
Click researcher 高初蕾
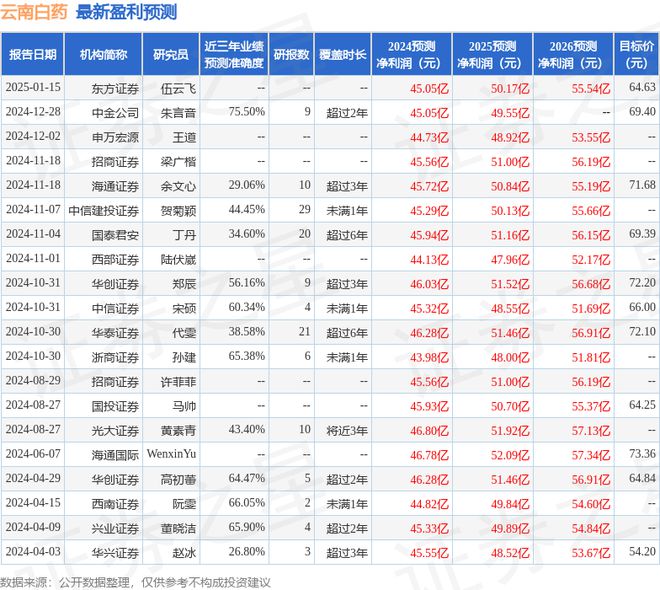click(x=178, y=479)
